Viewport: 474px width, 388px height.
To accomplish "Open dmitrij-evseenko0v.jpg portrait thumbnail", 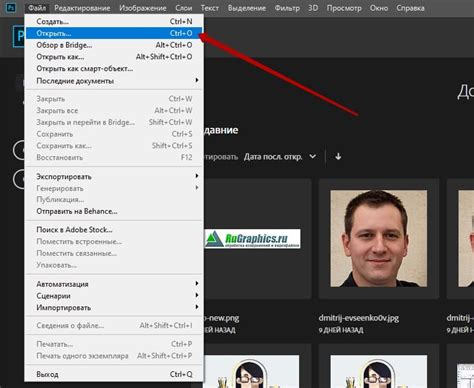I will click(x=379, y=239).
